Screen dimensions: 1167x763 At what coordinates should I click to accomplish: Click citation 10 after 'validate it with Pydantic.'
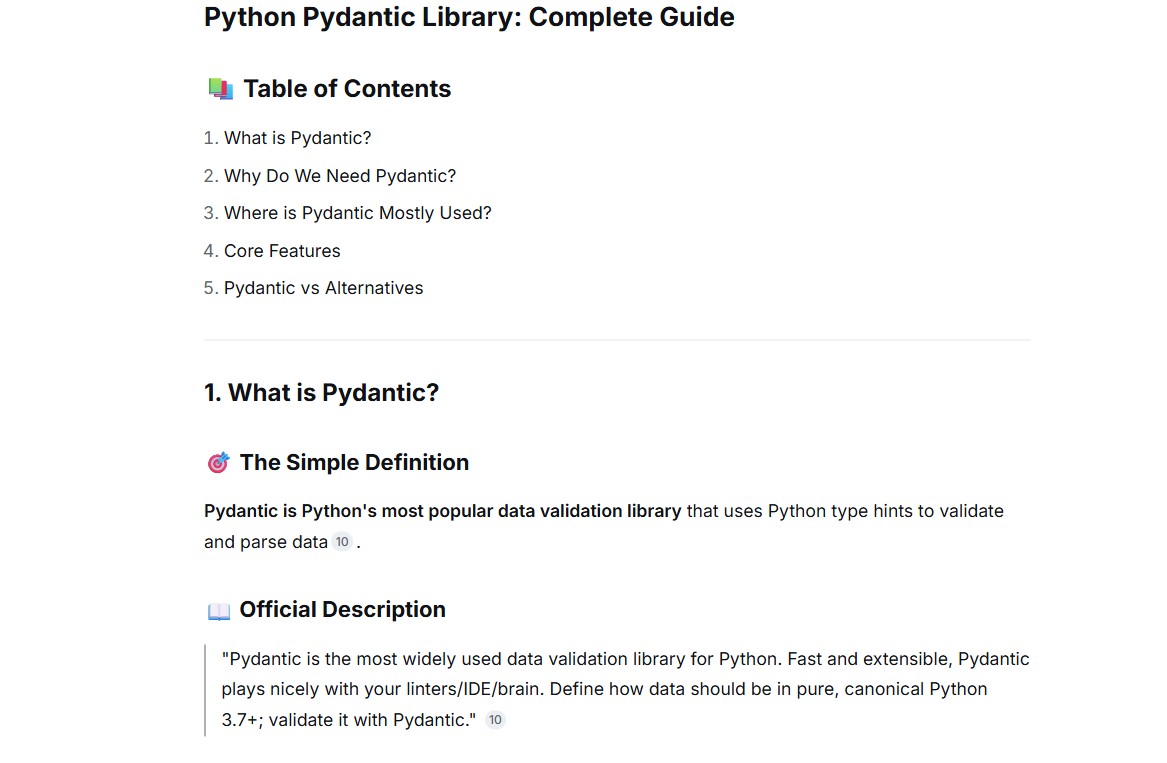495,720
